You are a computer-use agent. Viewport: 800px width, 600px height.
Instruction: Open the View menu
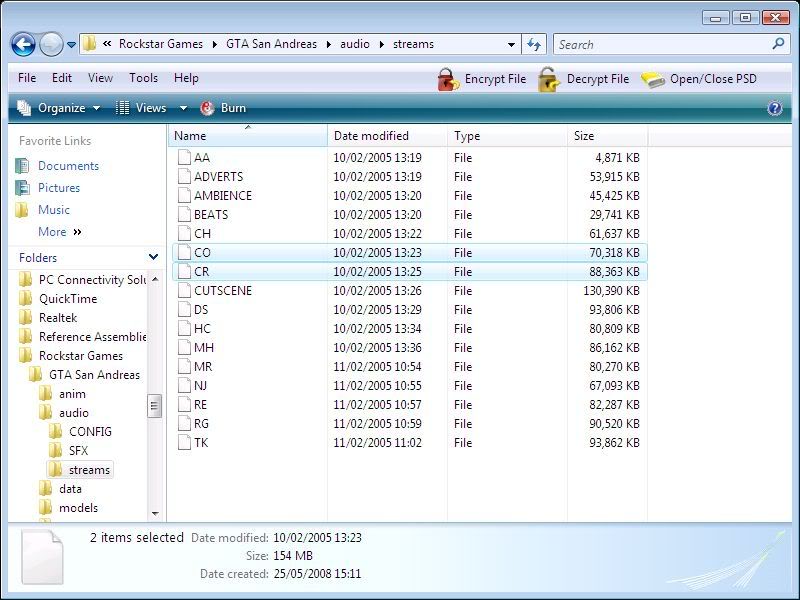100,78
